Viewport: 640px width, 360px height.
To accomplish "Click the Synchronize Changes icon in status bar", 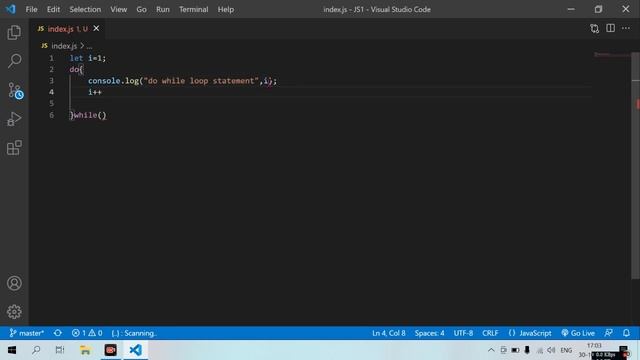I will [58, 333].
